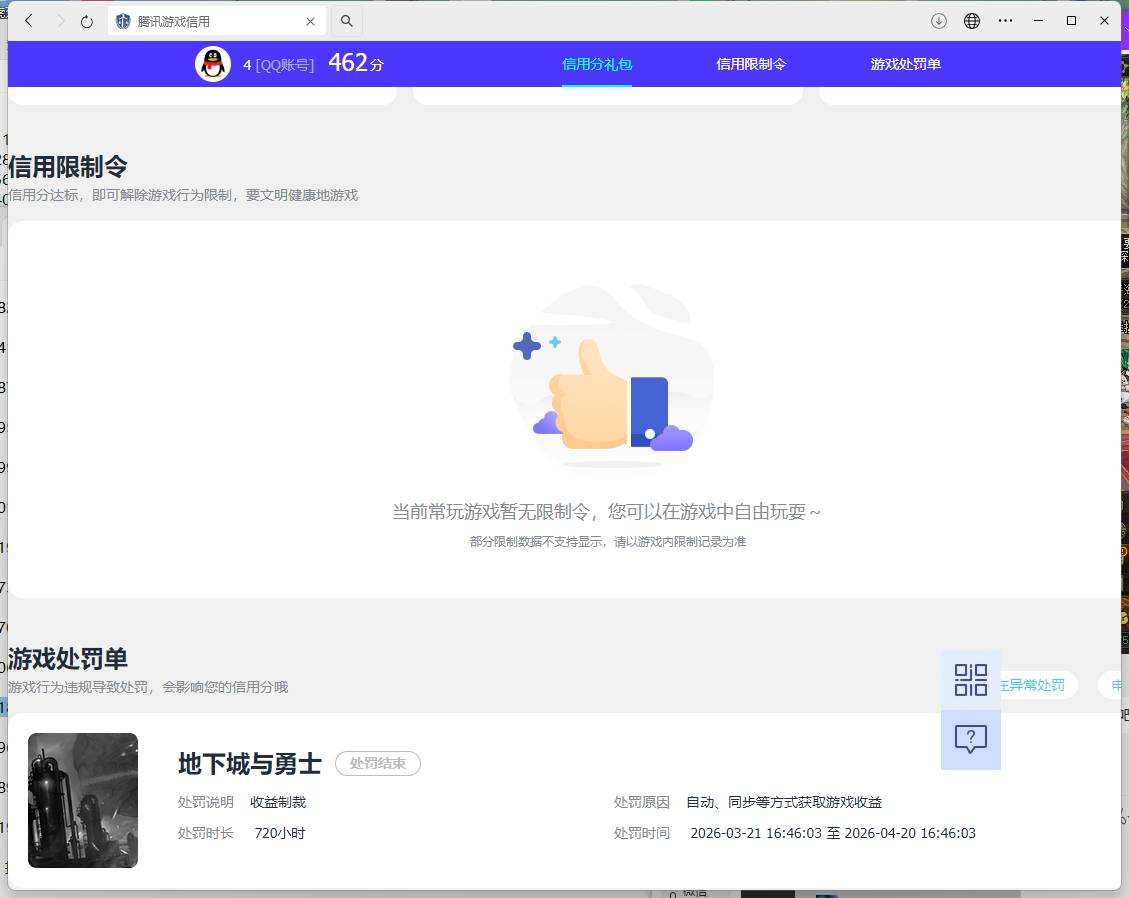Screen dimensions: 1129x898
Task: Click the 720小时 penalty duration
Action: [x=279, y=833]
